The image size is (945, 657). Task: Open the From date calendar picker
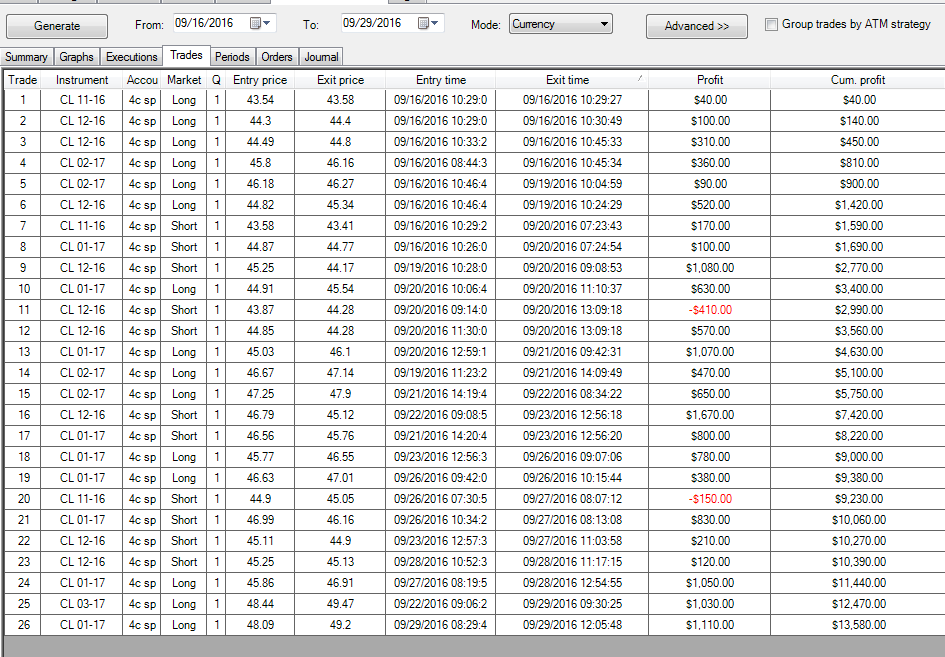point(261,24)
